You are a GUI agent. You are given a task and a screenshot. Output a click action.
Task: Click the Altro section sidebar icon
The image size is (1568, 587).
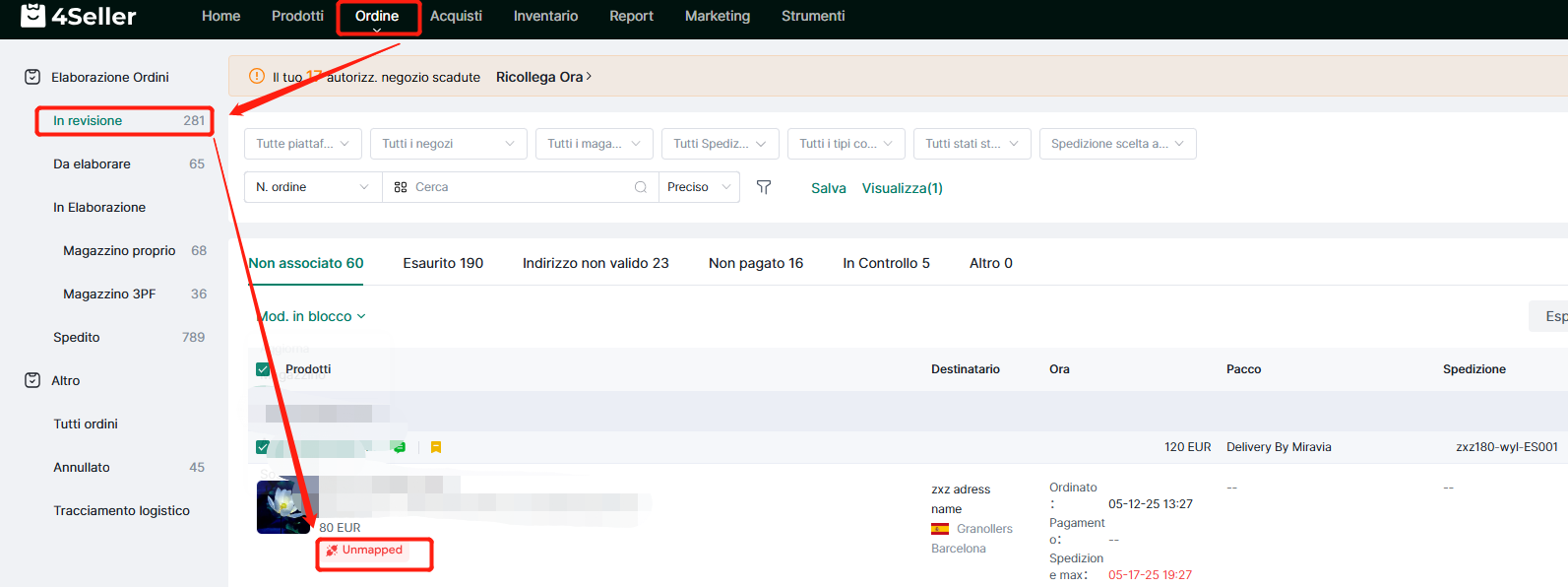click(x=32, y=380)
